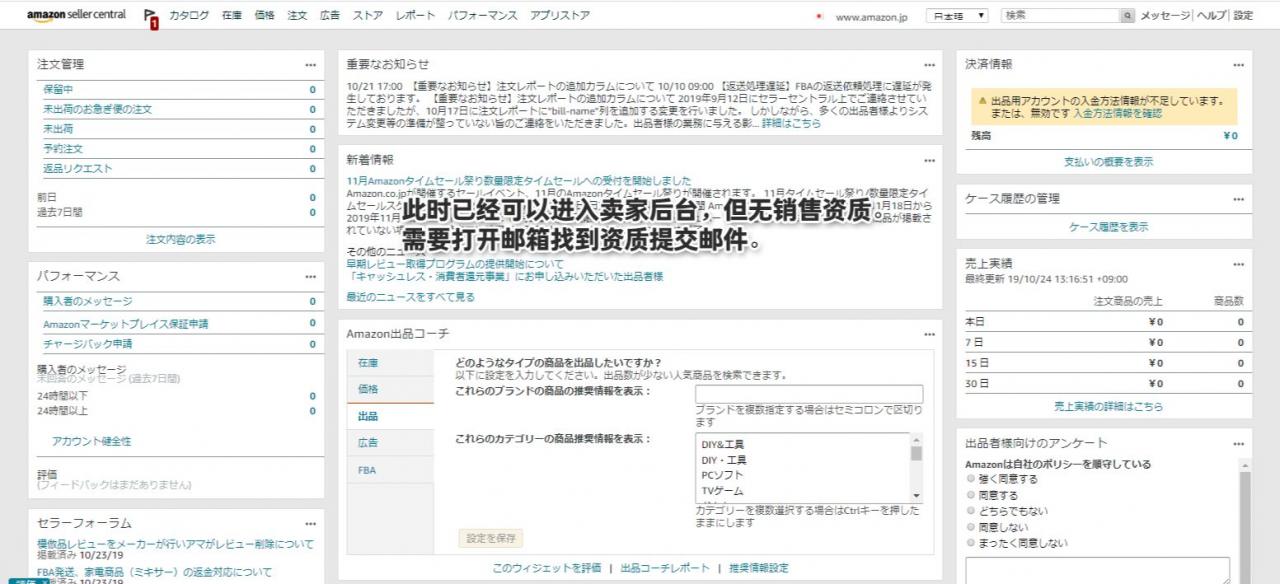This screenshot has height=584, width=1280.
Task: Open the 出品コーチレポート link
Action: pos(665,568)
